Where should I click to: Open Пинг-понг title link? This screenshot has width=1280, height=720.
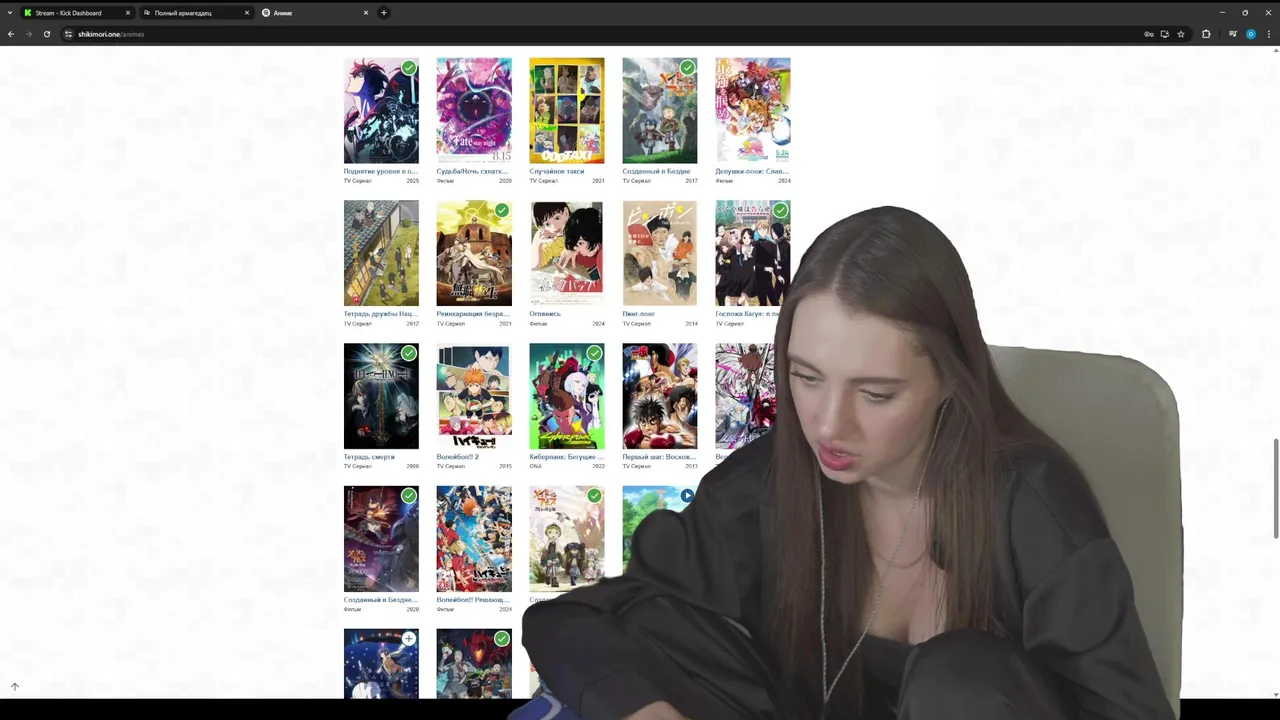coord(639,314)
